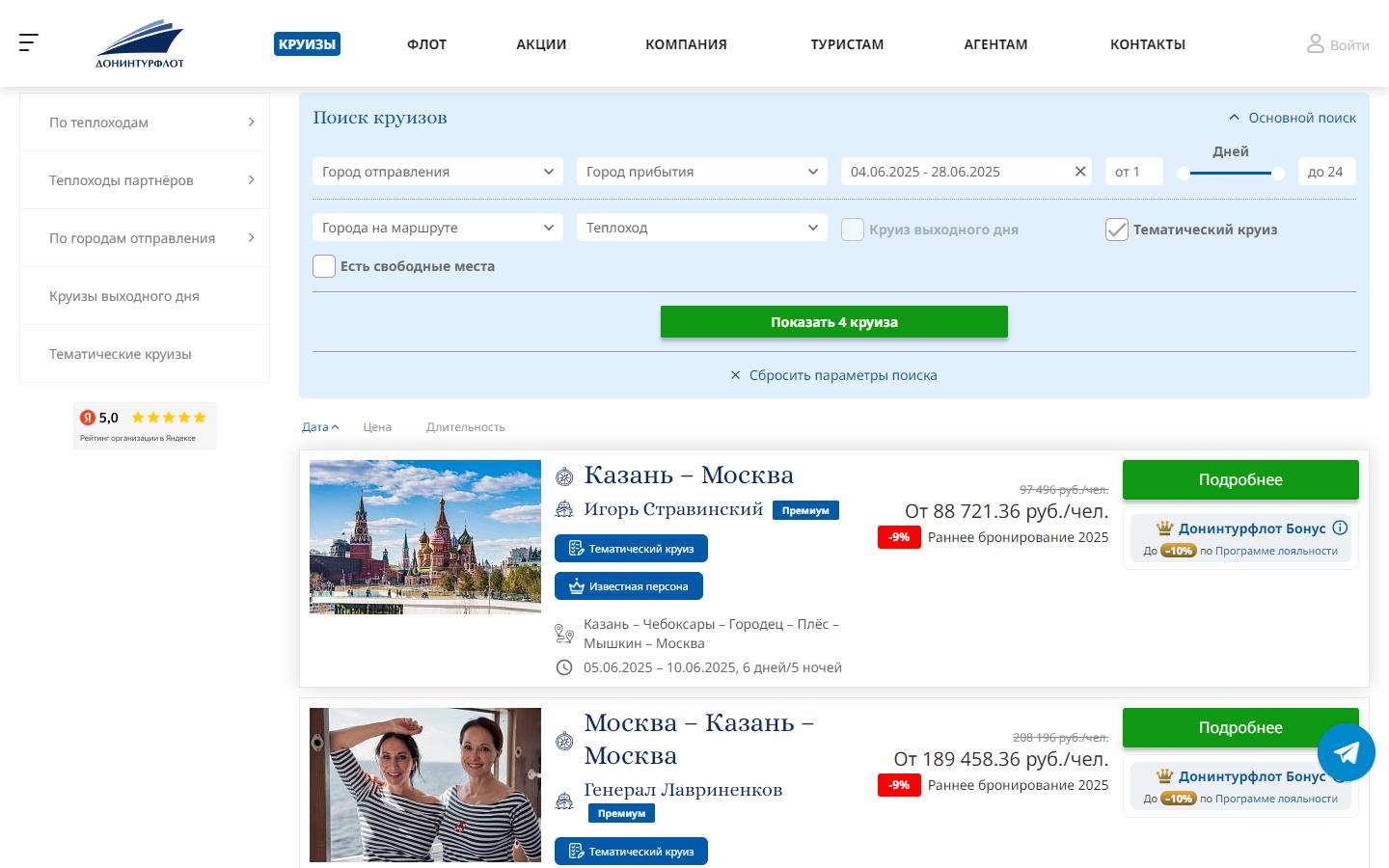Go to the АКЦИИ menu
This screenshot has height=868, width=1389.
(541, 44)
